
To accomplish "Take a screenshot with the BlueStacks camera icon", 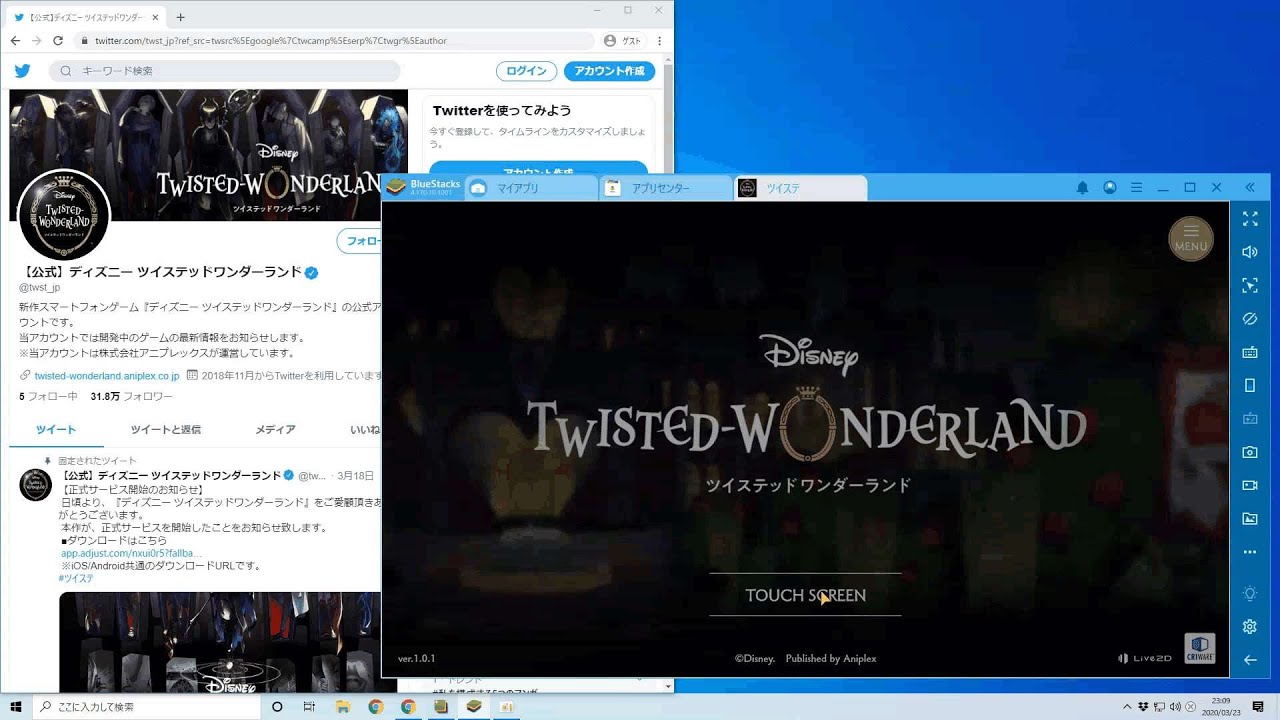I will (1249, 452).
